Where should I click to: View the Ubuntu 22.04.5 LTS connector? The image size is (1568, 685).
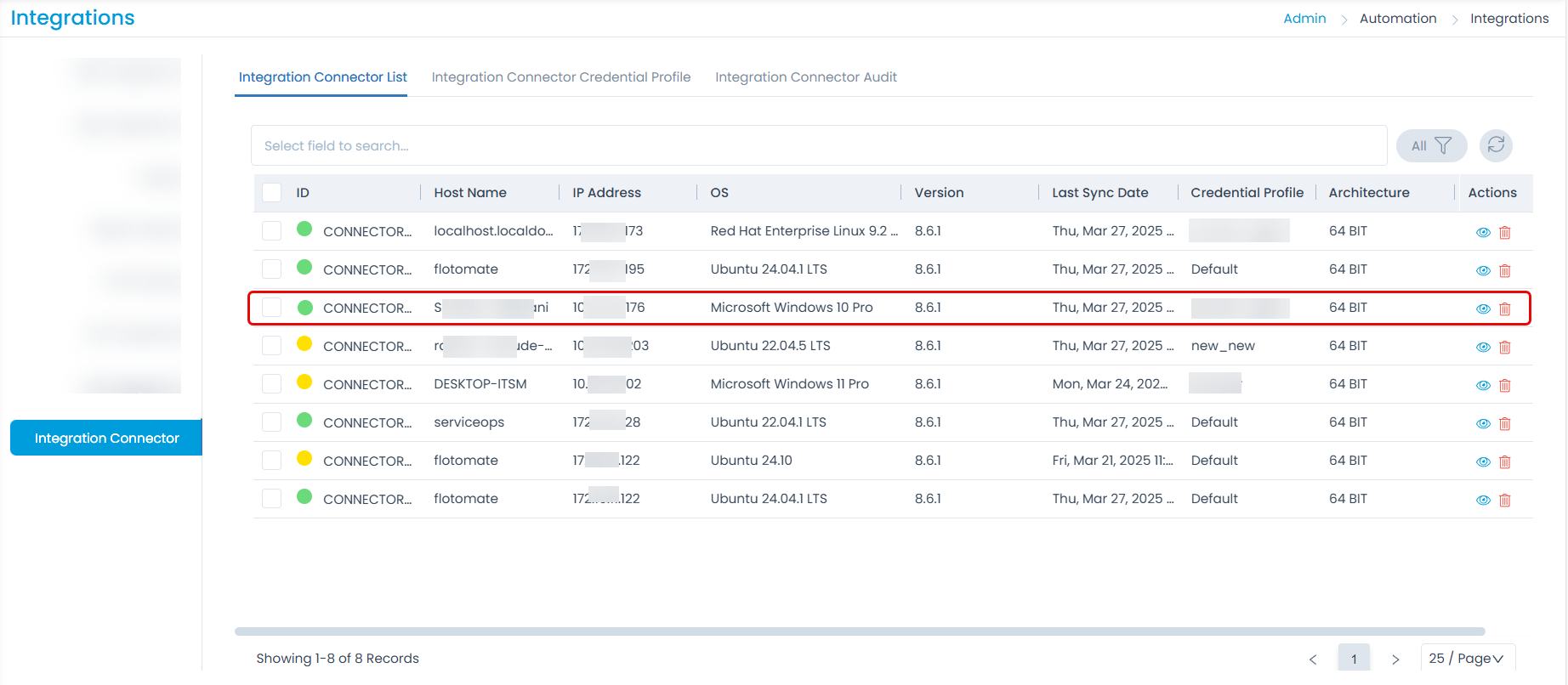pos(1483,347)
